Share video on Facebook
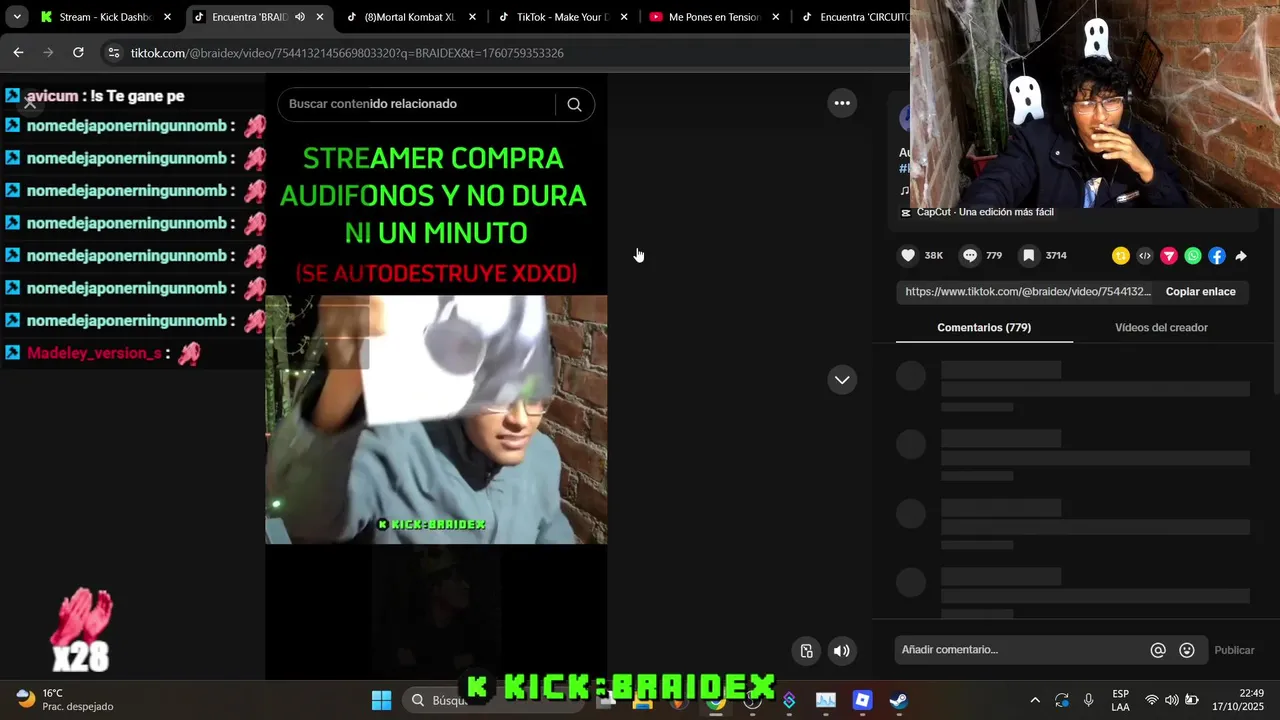1280x720 pixels. tap(1217, 256)
